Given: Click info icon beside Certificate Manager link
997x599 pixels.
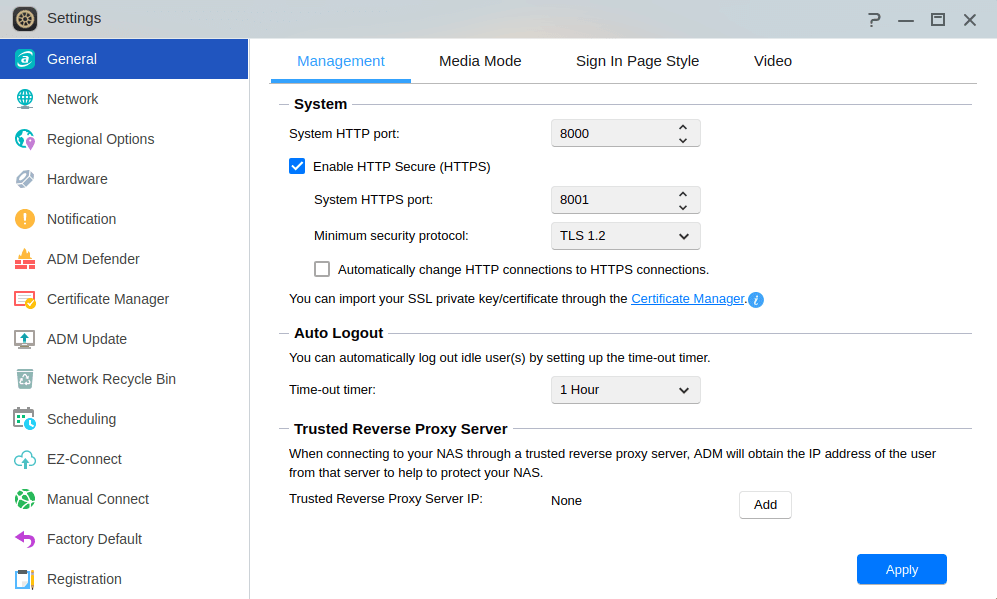Looking at the screenshot, I should pos(756,300).
